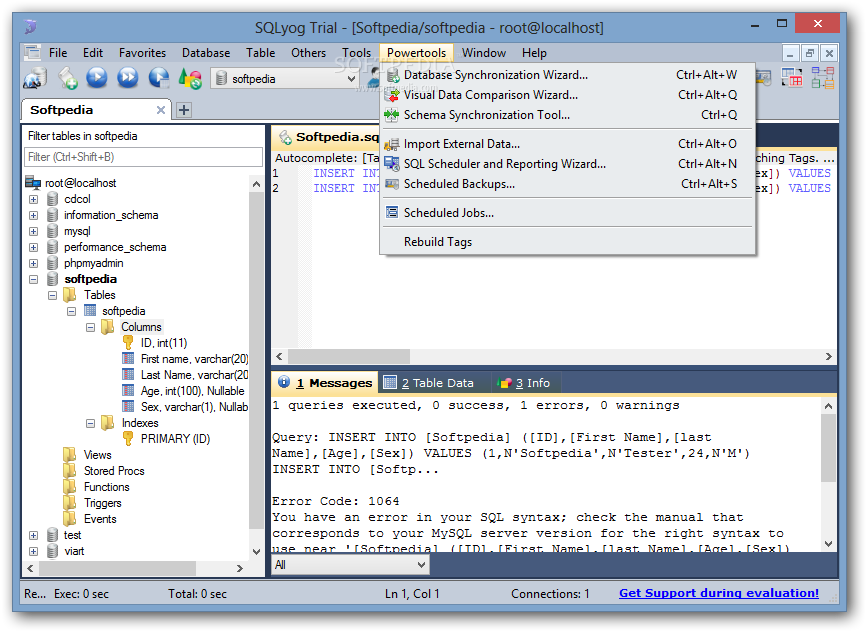Click the Stored Procs folder icon
867x632 pixels.
70,471
